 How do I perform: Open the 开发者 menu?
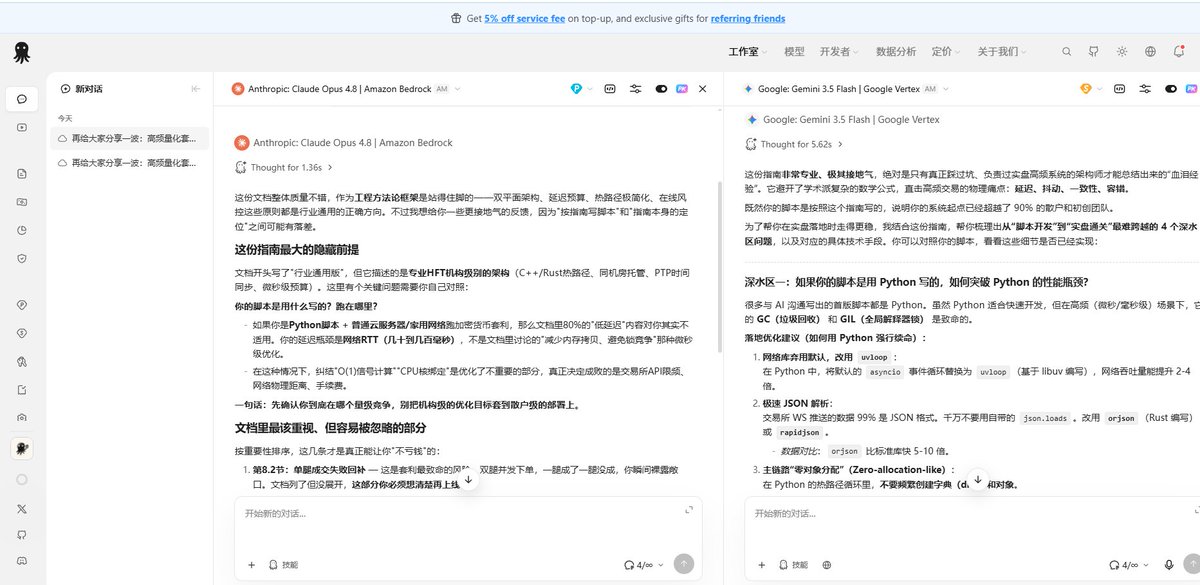(839, 52)
